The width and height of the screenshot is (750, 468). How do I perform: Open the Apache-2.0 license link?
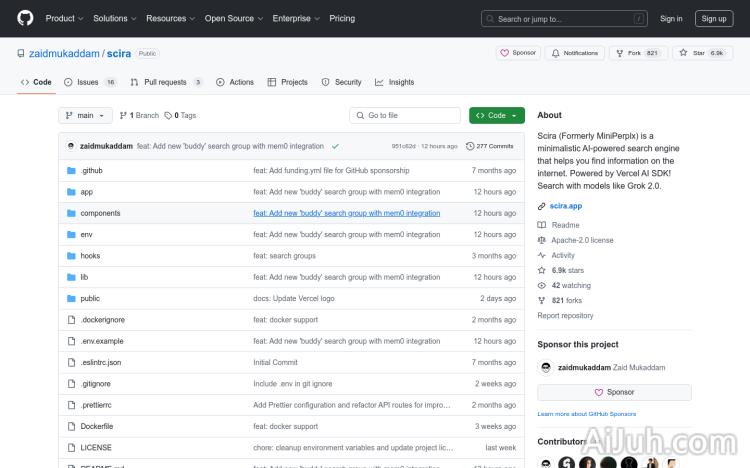click(582, 240)
